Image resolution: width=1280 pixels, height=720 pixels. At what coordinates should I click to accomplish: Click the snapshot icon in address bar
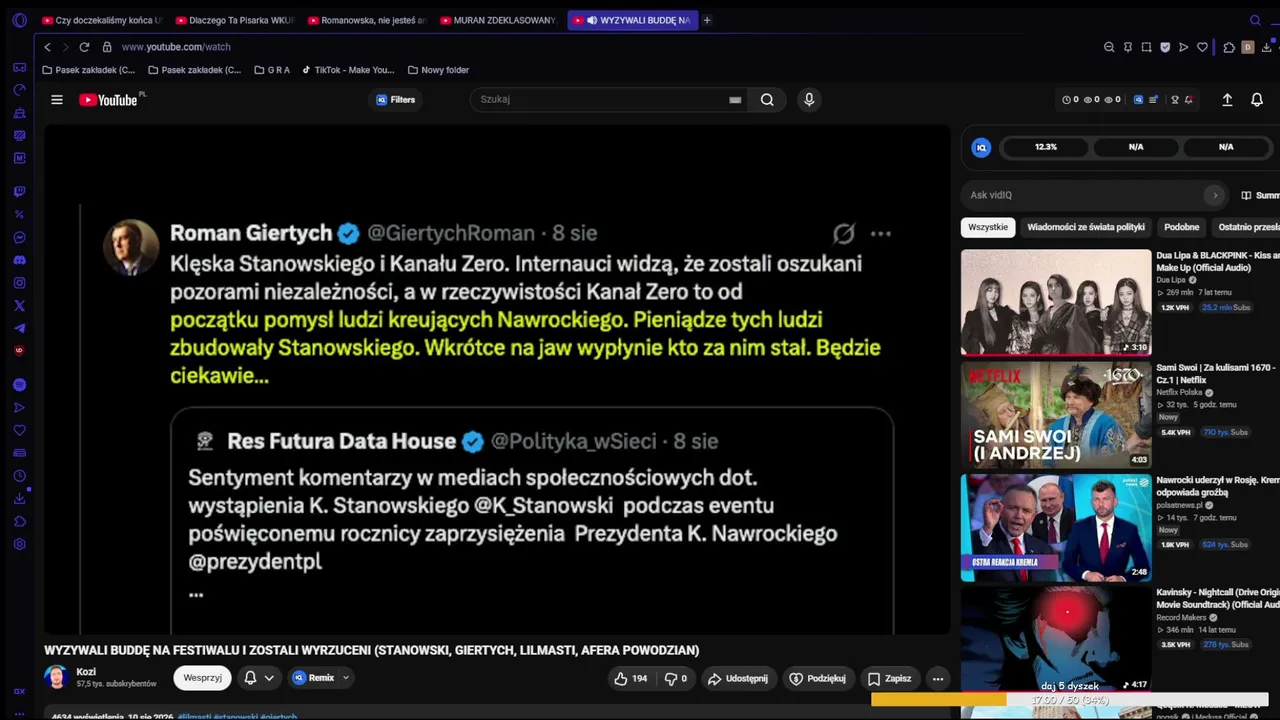click(x=1146, y=47)
